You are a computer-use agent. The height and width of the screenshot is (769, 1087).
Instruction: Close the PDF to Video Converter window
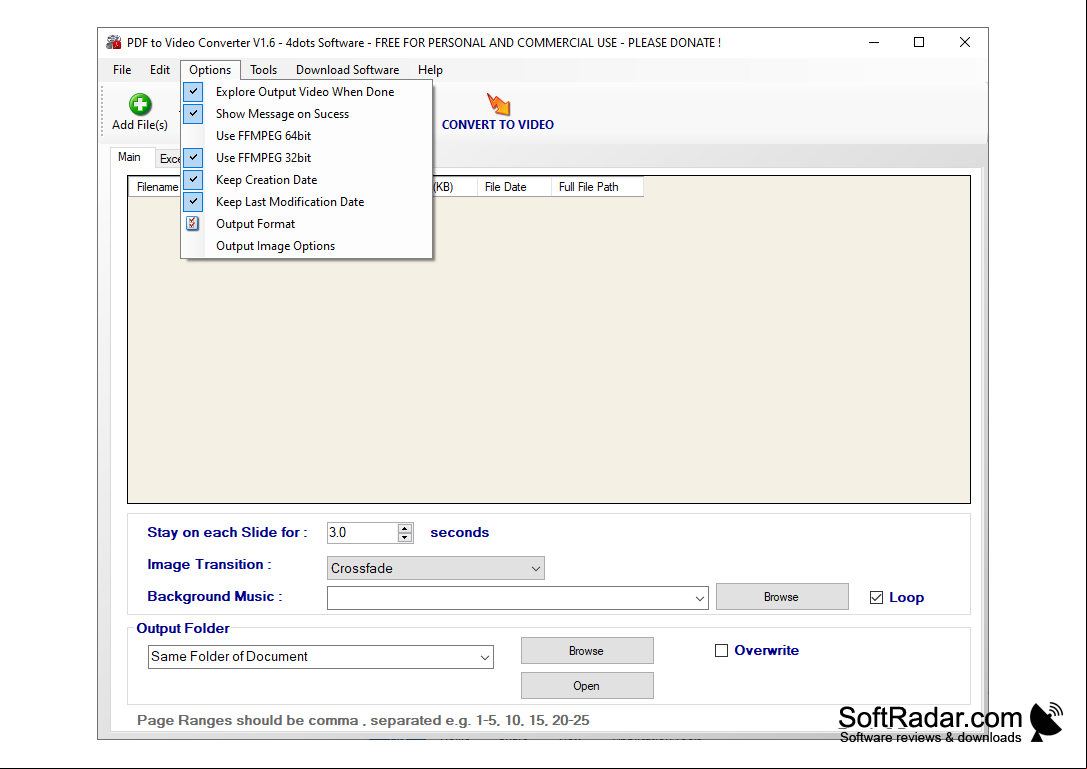click(x=964, y=42)
